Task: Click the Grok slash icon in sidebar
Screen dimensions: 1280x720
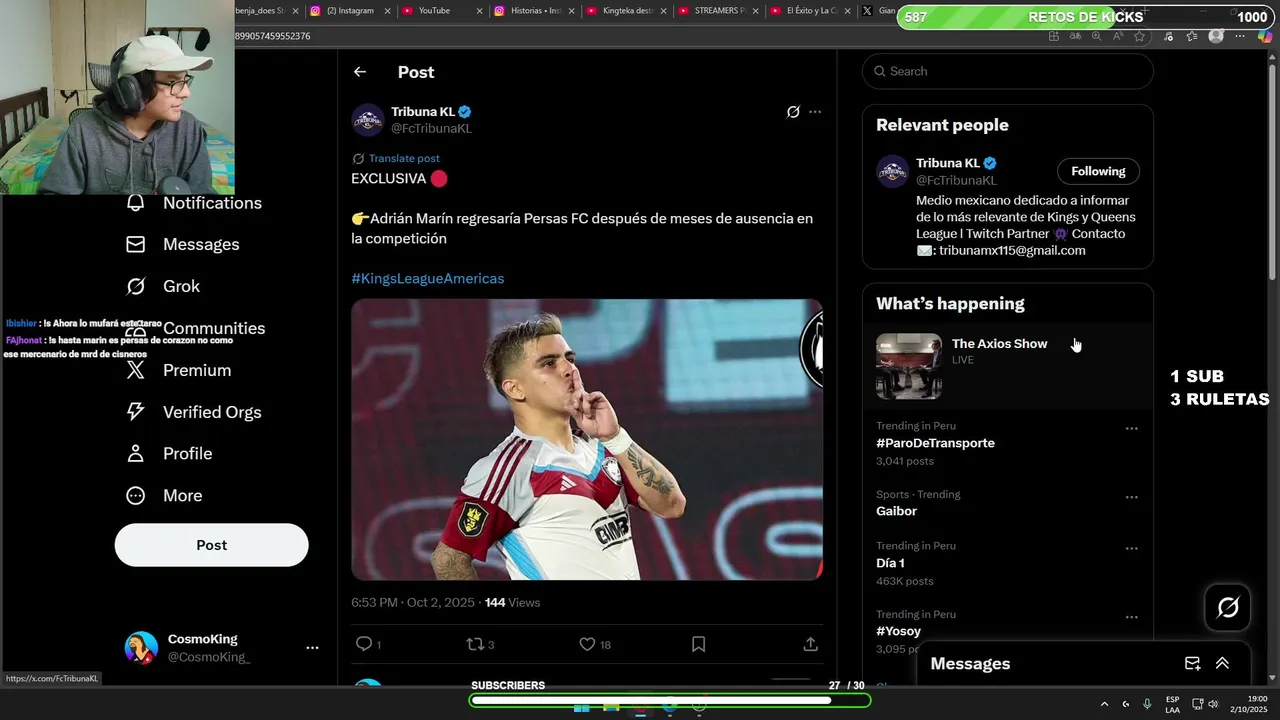Action: 136,286
